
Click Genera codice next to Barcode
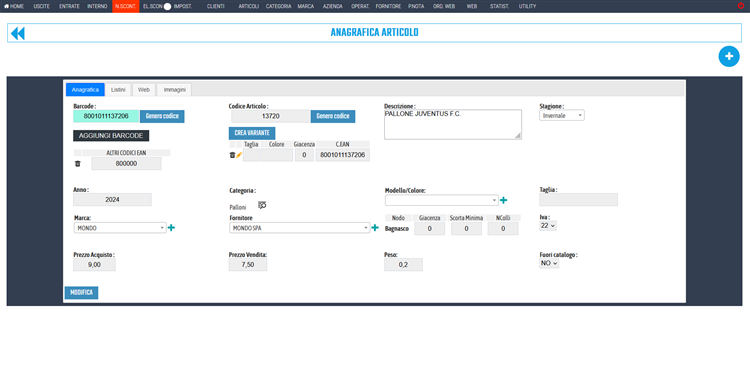tap(162, 116)
